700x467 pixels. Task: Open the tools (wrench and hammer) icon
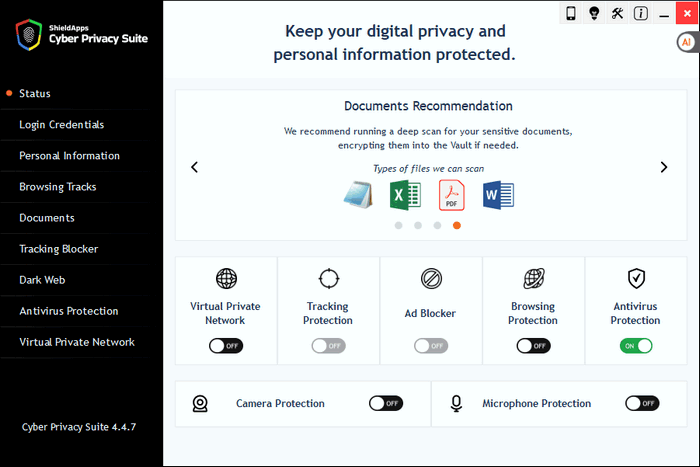(x=617, y=13)
